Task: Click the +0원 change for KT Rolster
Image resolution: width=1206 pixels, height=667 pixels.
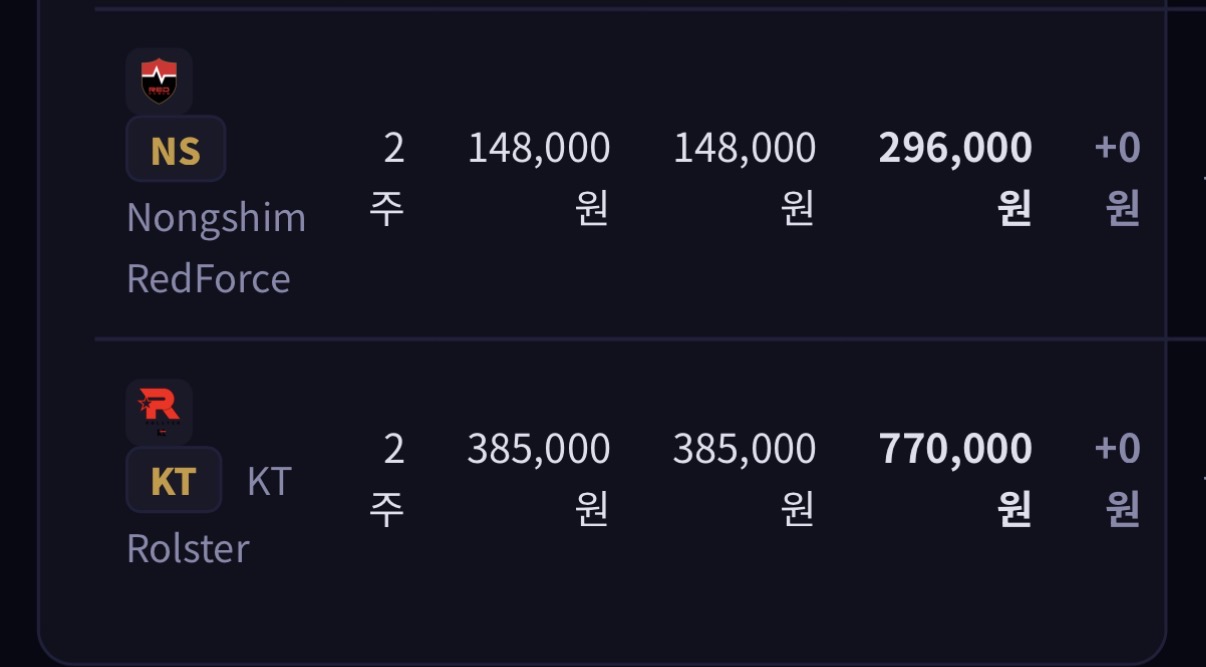Action: (x=1118, y=478)
